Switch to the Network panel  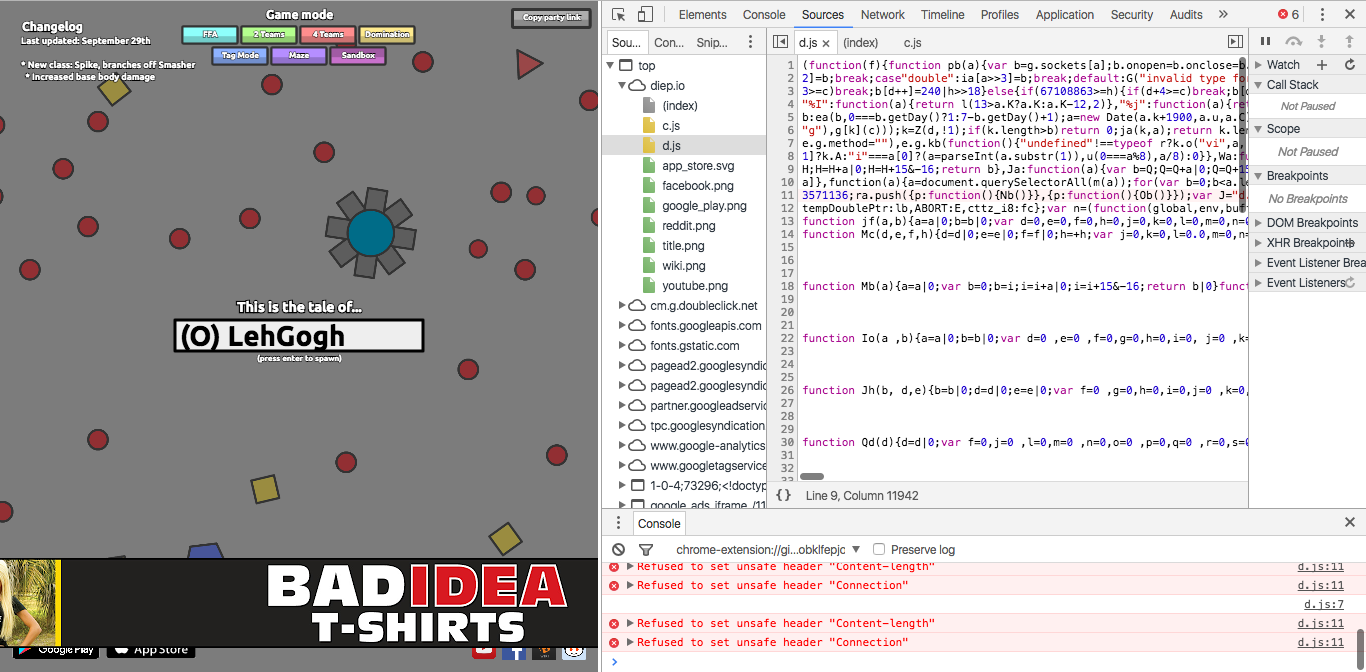pos(882,14)
